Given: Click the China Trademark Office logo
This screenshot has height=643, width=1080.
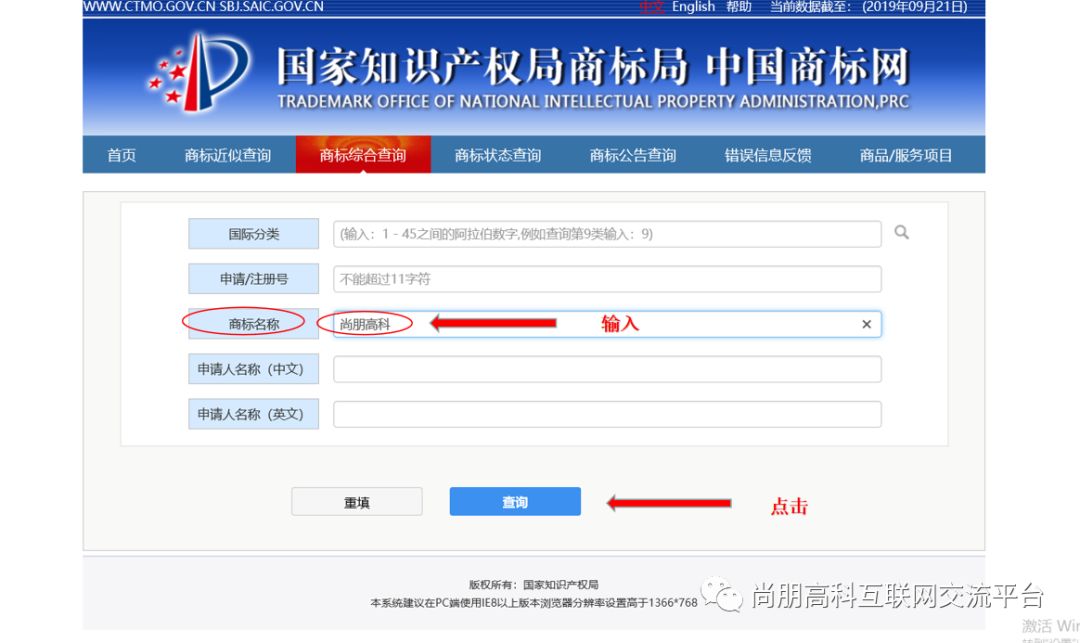Looking at the screenshot, I should pyautogui.click(x=198, y=73).
